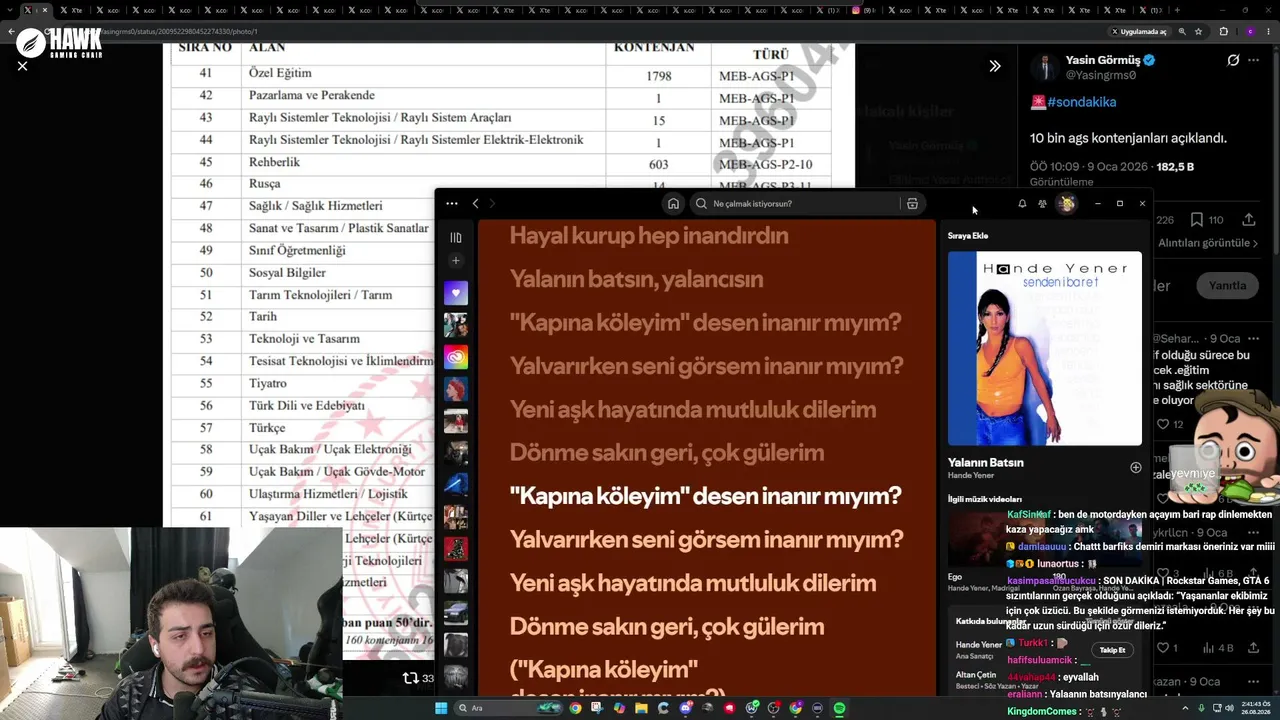Open Grok icon on the tweet
The height and width of the screenshot is (720, 1280).
point(1233,60)
